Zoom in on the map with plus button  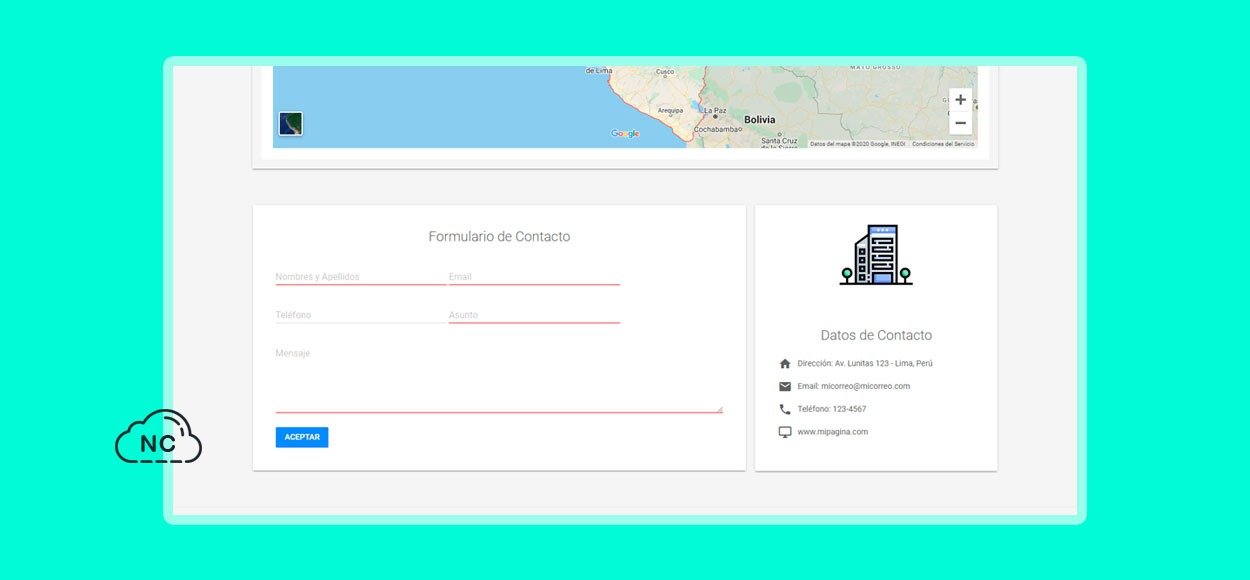click(x=960, y=100)
